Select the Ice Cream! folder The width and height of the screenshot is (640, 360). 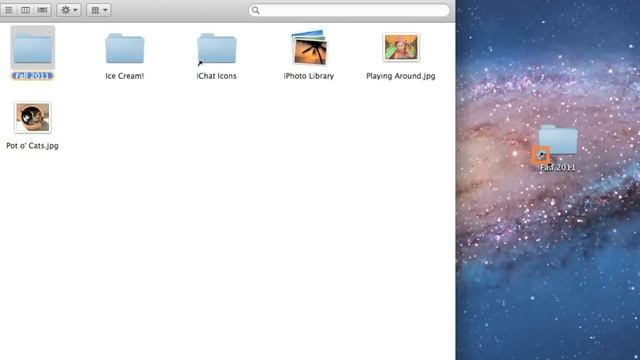click(124, 49)
